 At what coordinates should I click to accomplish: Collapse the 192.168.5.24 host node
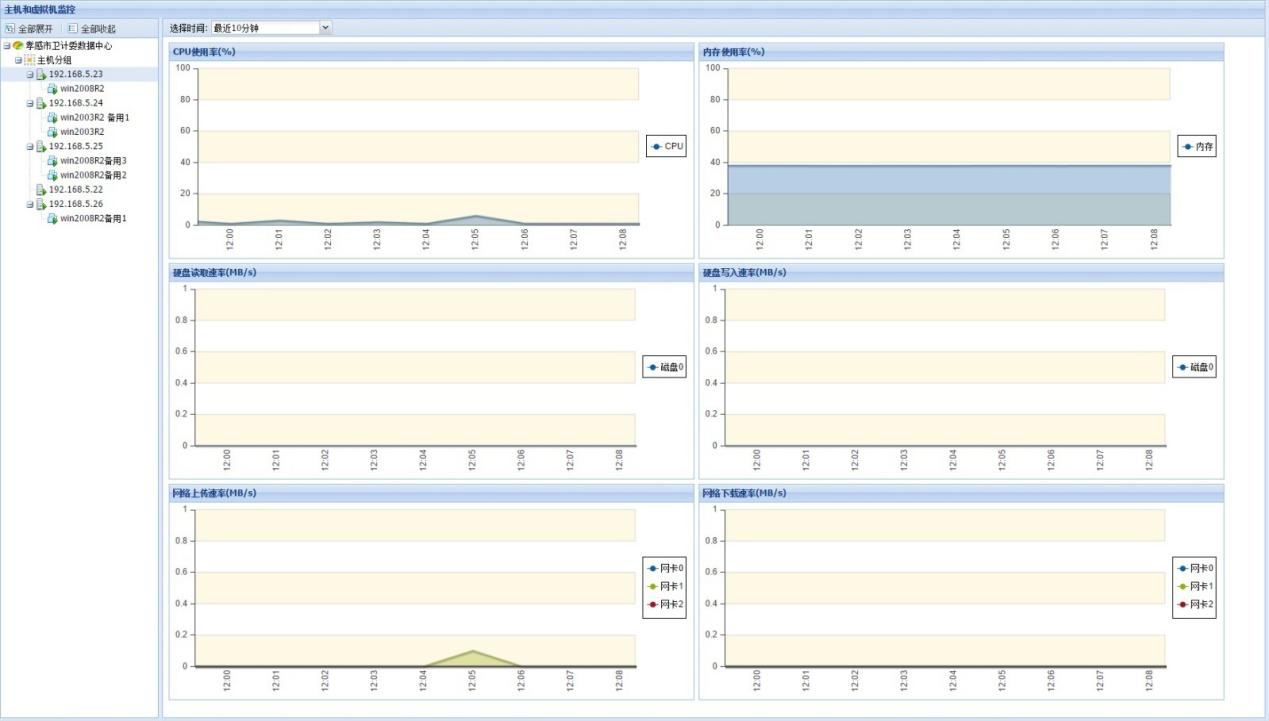point(30,103)
